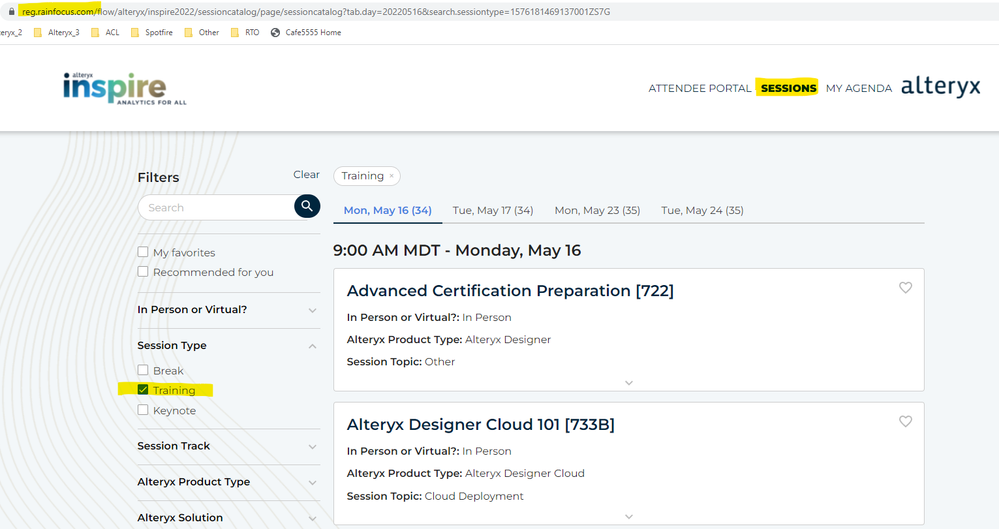Expand the Session Track filter
This screenshot has height=529, width=999.
pos(312,447)
